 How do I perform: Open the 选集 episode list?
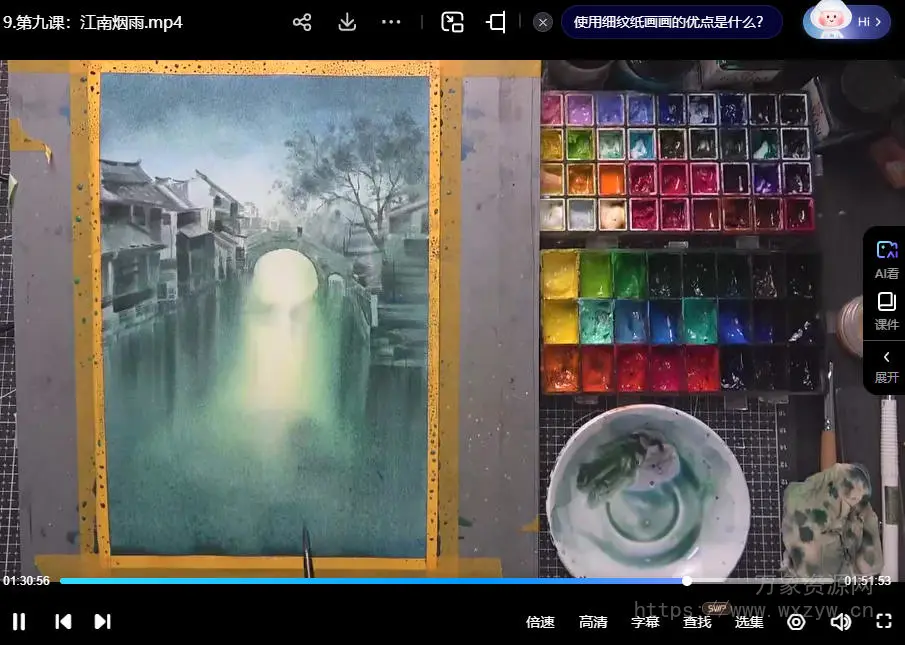tap(749, 622)
